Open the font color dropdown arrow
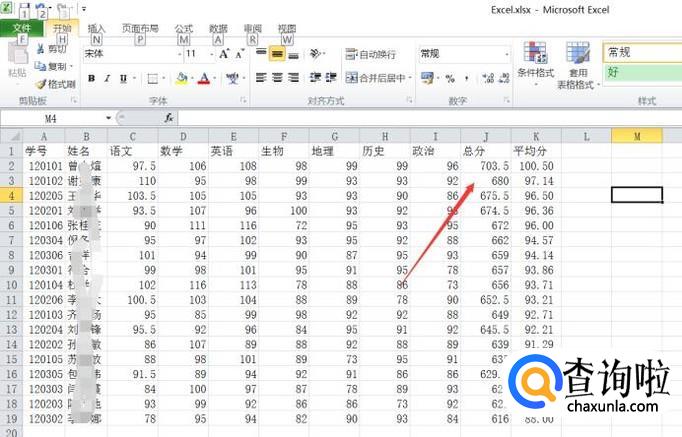 click(x=215, y=79)
